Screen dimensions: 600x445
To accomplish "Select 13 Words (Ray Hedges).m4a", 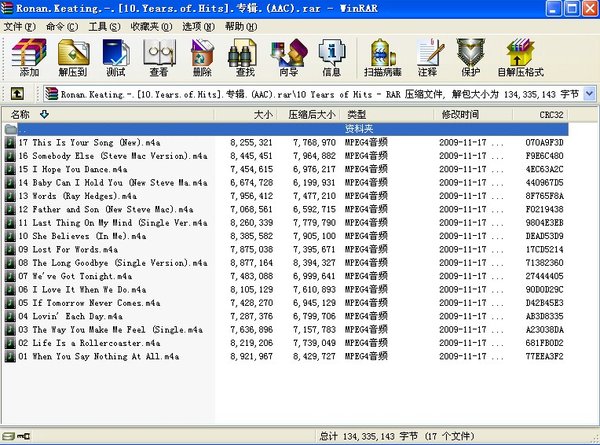I will pyautogui.click(x=78, y=196).
